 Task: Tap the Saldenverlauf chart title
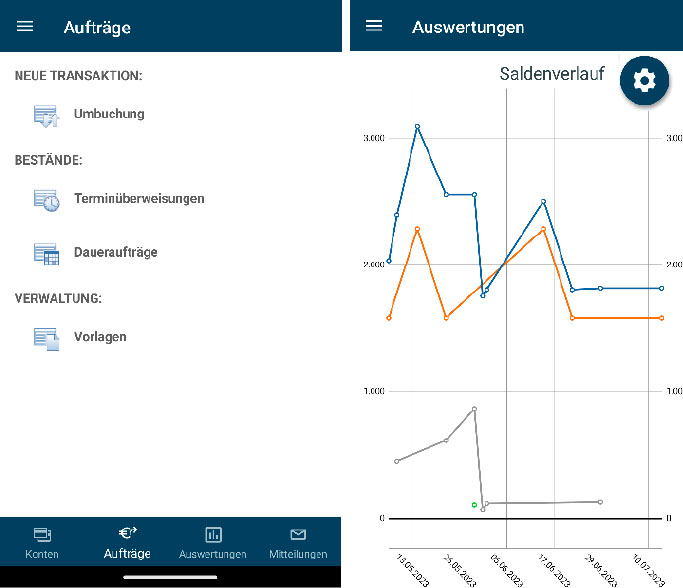pos(551,74)
